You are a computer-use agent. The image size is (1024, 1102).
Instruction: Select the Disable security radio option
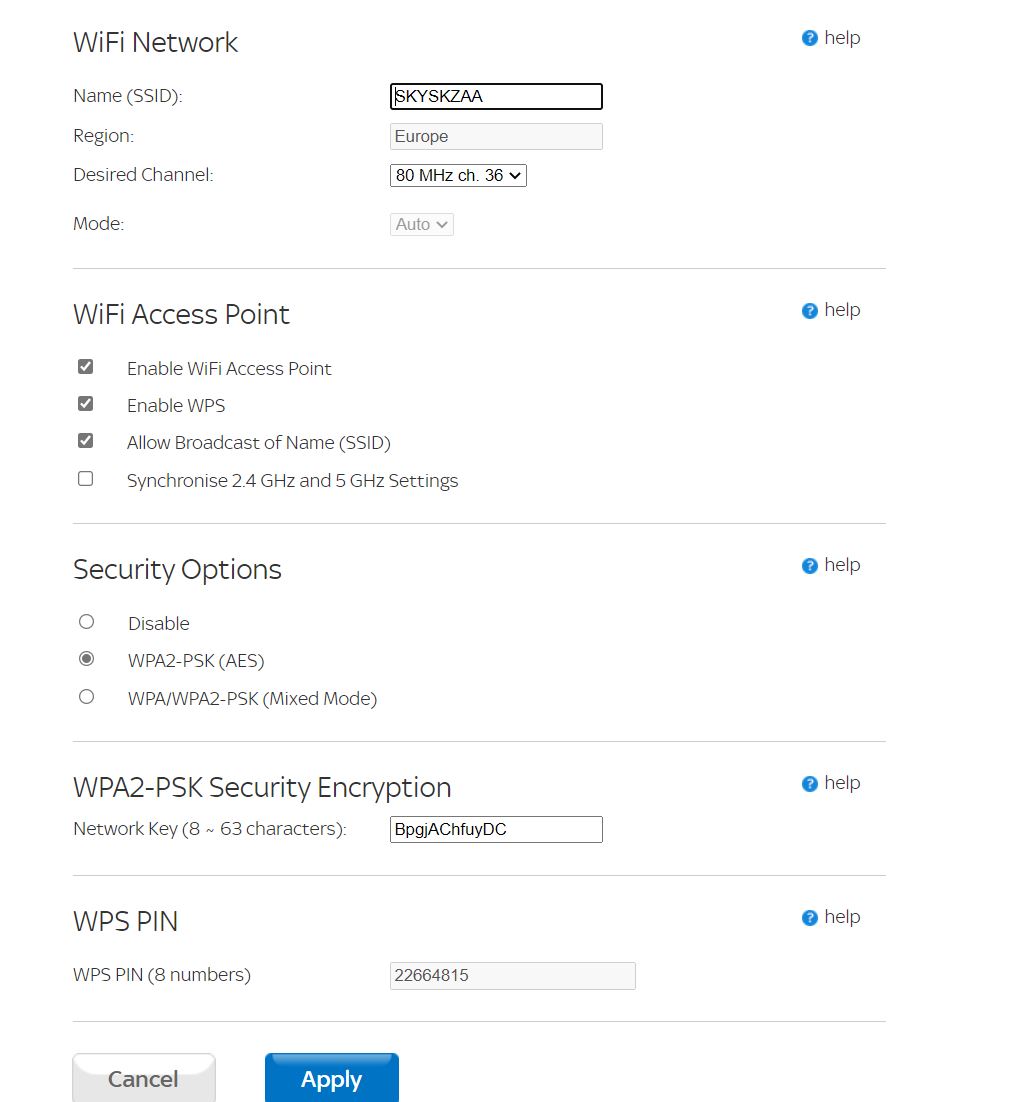[x=87, y=622]
